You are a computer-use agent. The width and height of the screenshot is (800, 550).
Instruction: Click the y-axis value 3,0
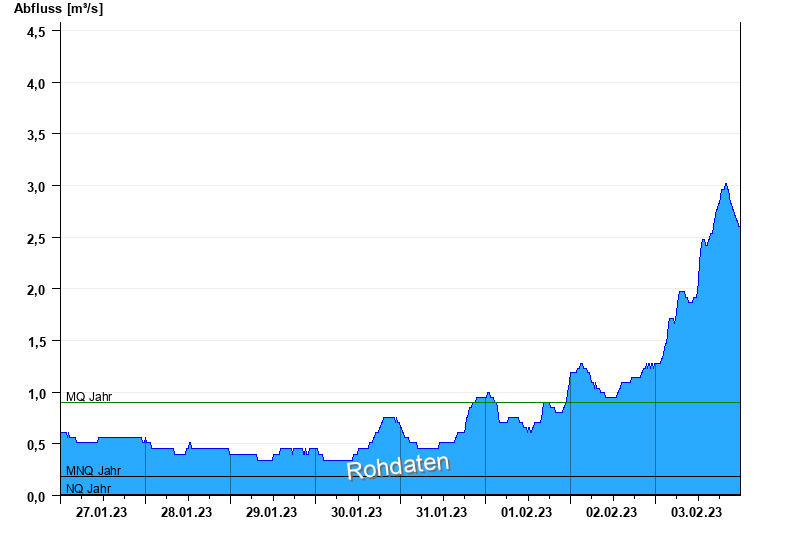[x=36, y=187]
